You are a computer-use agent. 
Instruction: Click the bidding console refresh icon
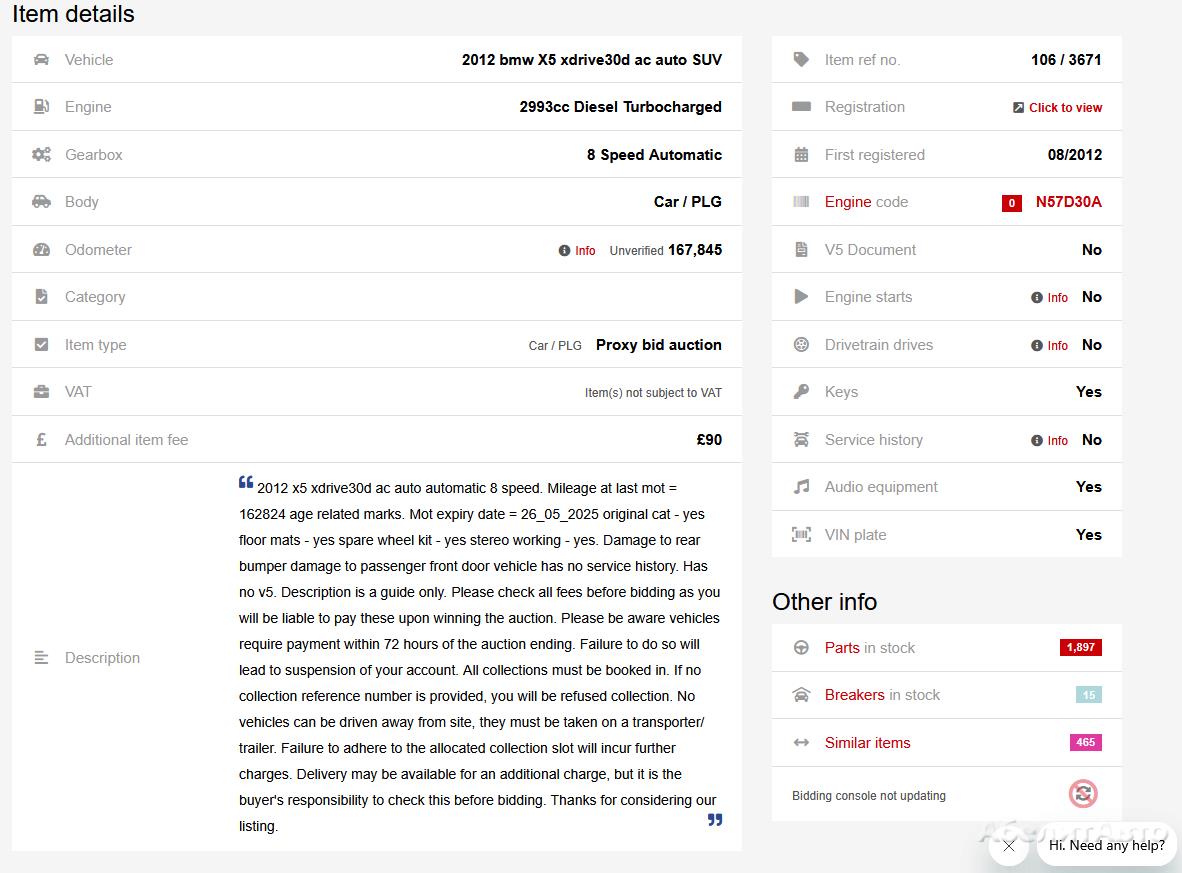click(x=1082, y=795)
